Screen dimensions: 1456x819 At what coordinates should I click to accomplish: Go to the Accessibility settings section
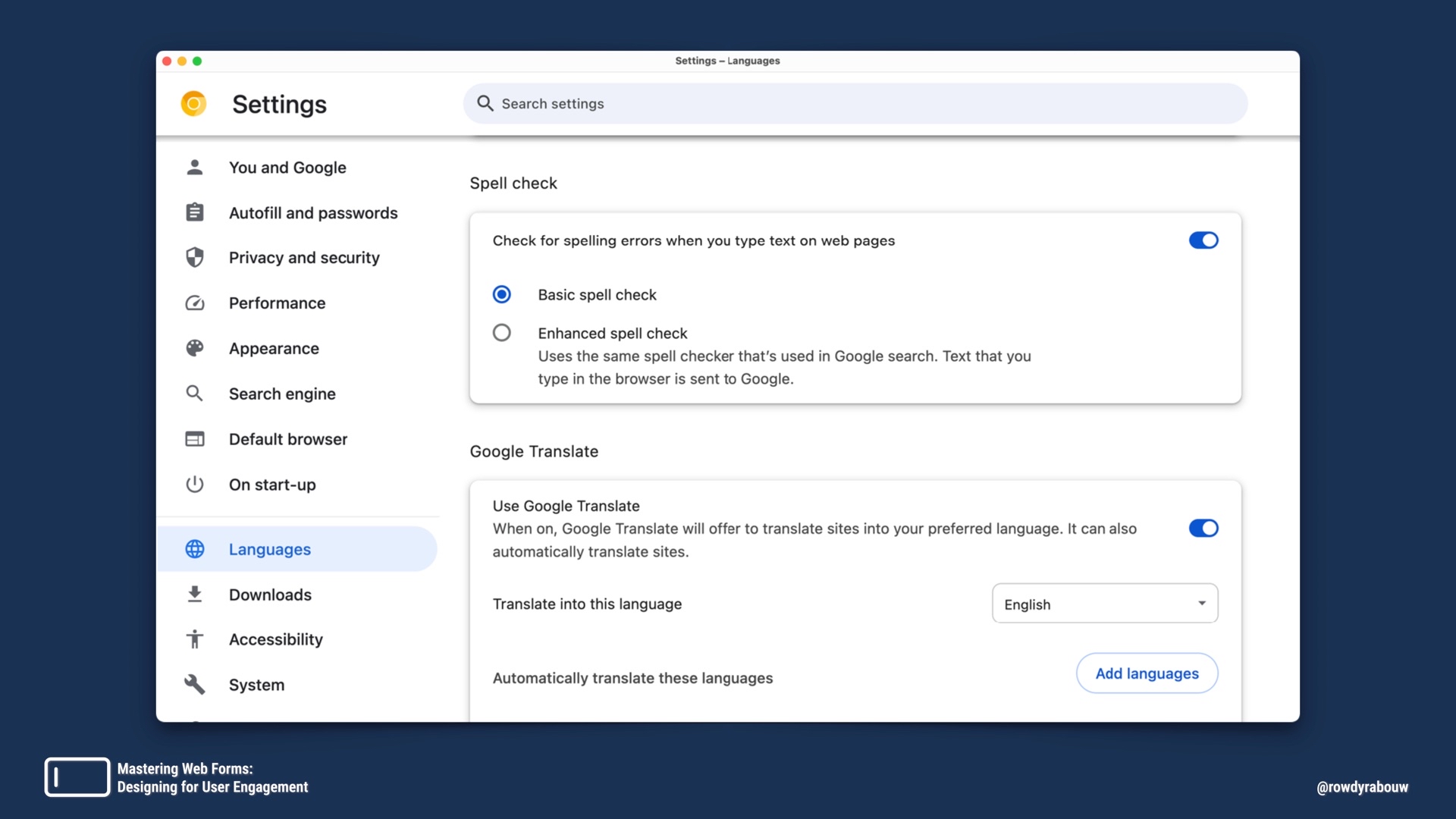276,639
